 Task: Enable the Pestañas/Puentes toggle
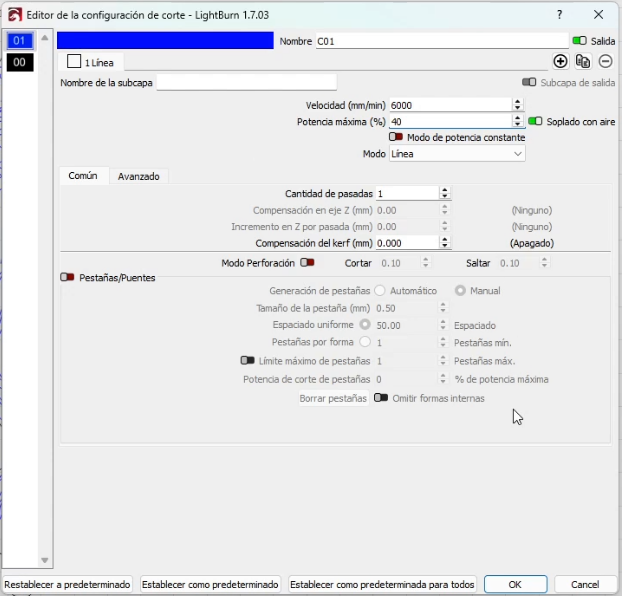click(x=67, y=277)
